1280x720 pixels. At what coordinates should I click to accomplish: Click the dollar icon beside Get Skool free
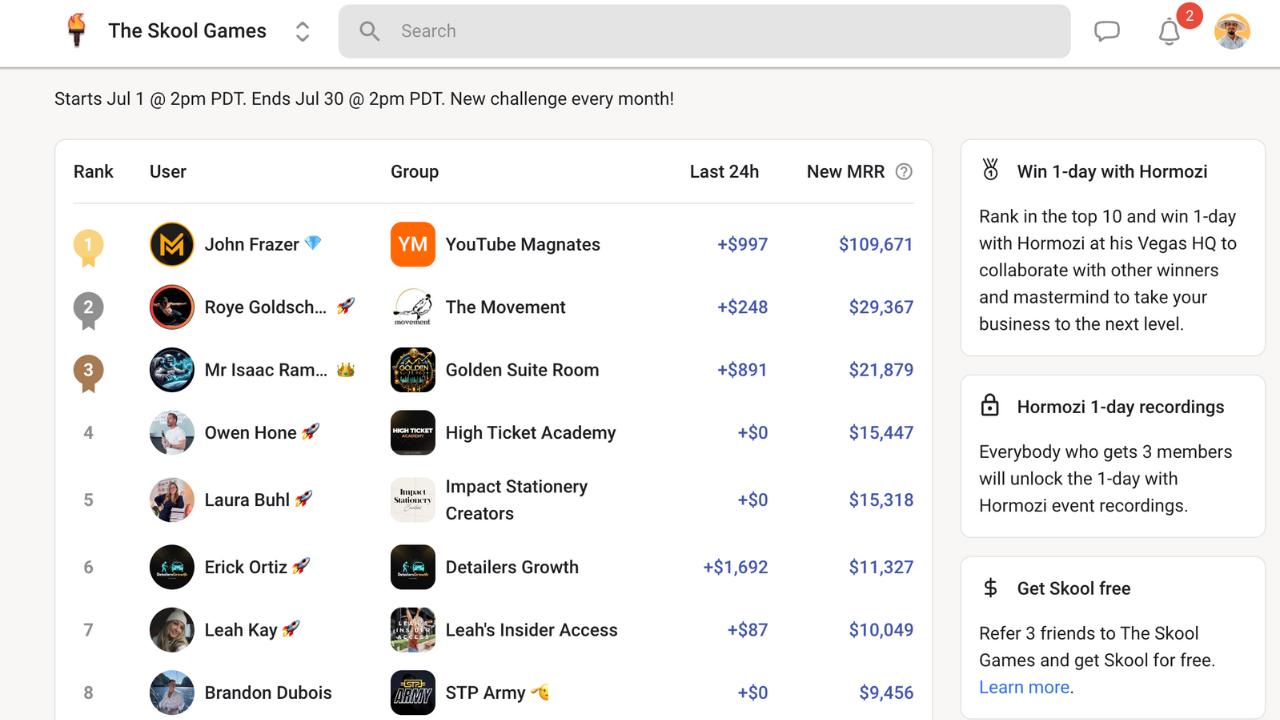click(x=990, y=588)
